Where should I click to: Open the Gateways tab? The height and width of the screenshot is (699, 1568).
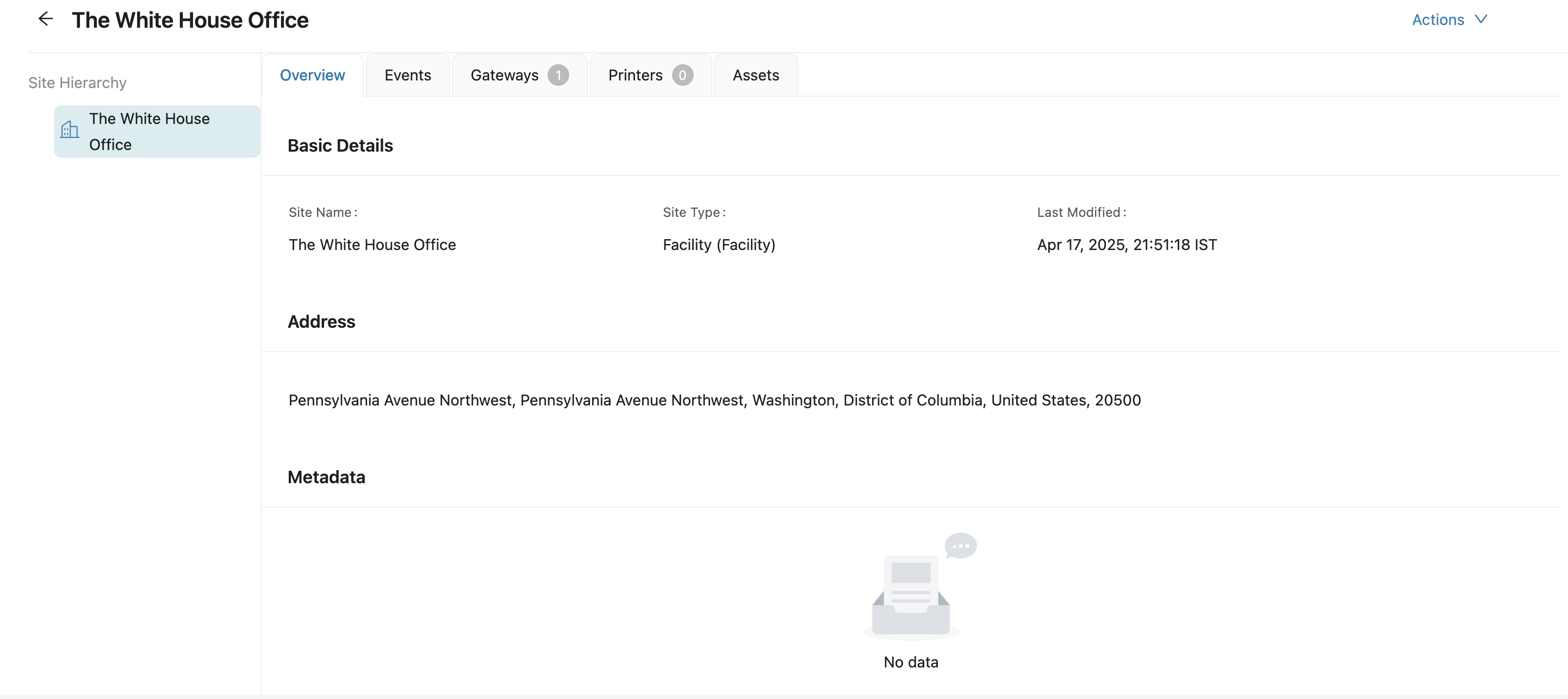(x=504, y=76)
